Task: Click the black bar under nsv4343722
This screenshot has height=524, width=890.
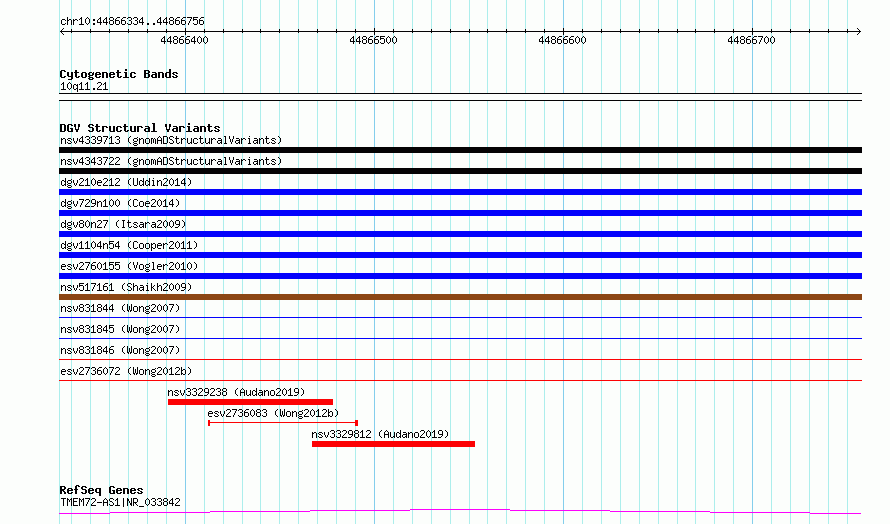Action: point(460,171)
